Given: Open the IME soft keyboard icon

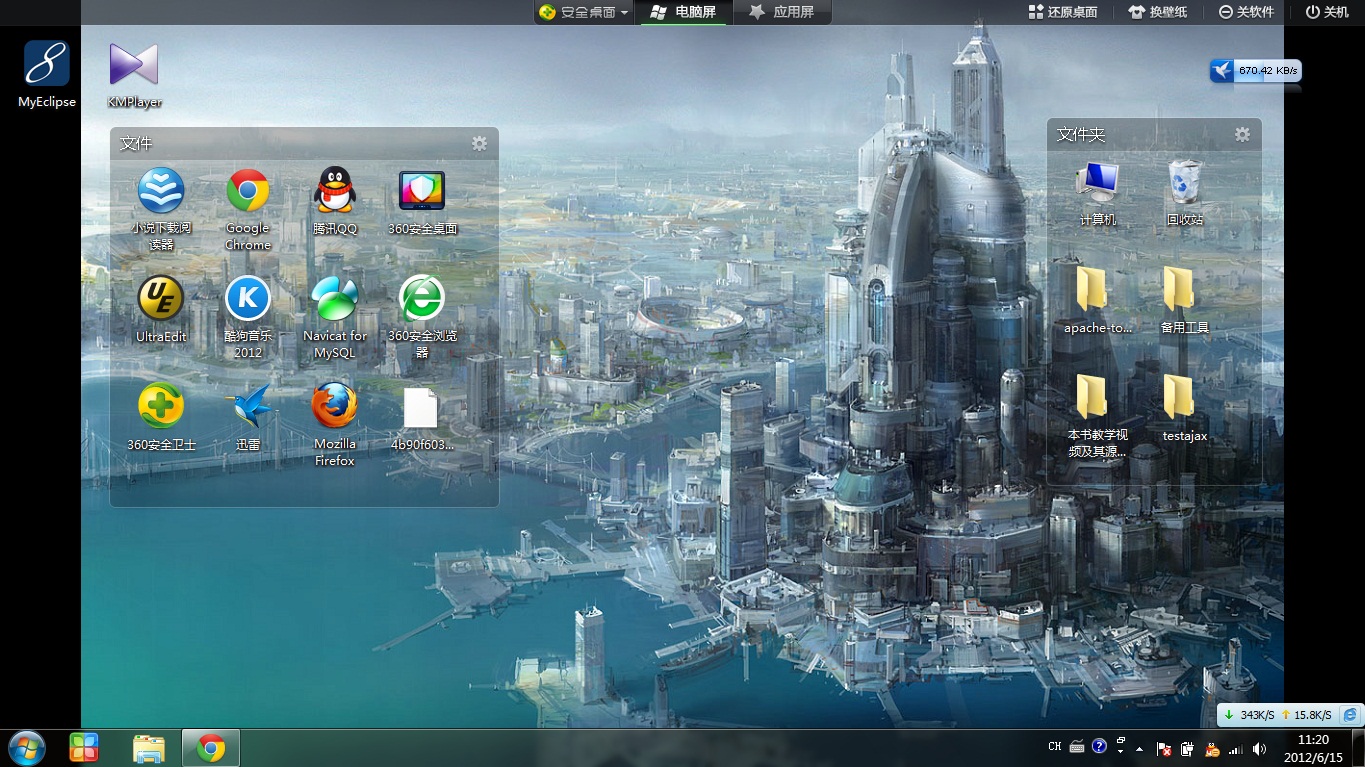Looking at the screenshot, I should (x=1077, y=747).
